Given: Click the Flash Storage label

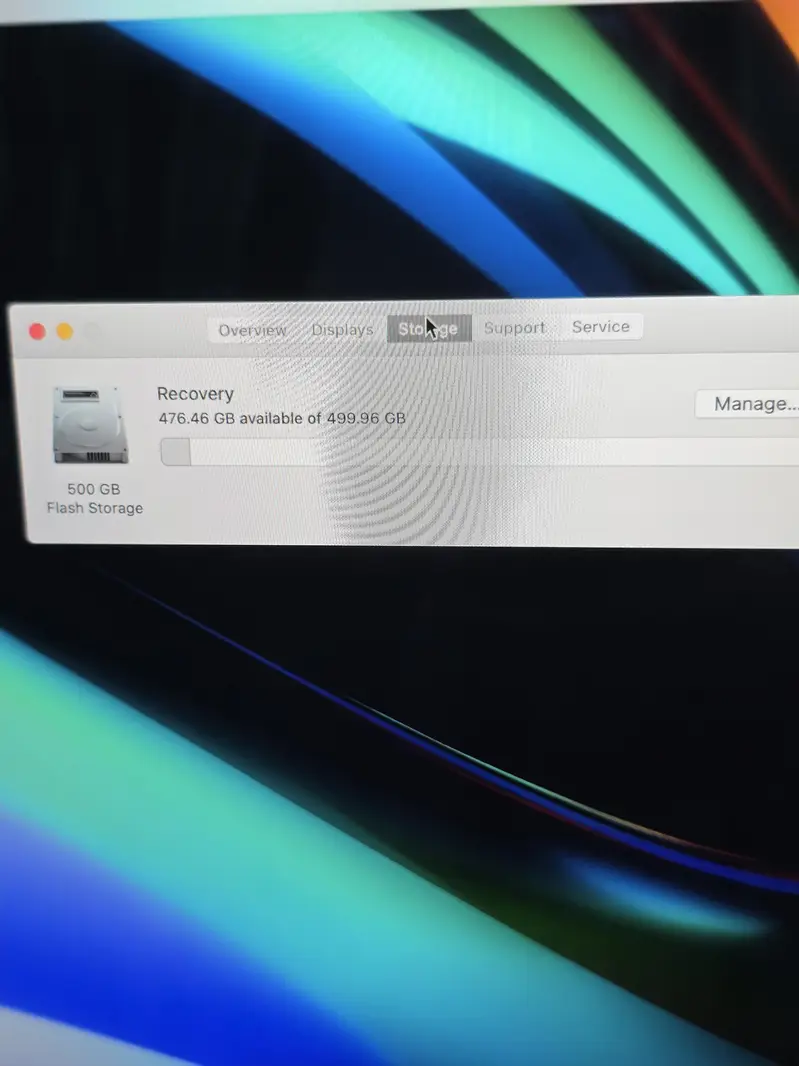Looking at the screenshot, I should [95, 508].
